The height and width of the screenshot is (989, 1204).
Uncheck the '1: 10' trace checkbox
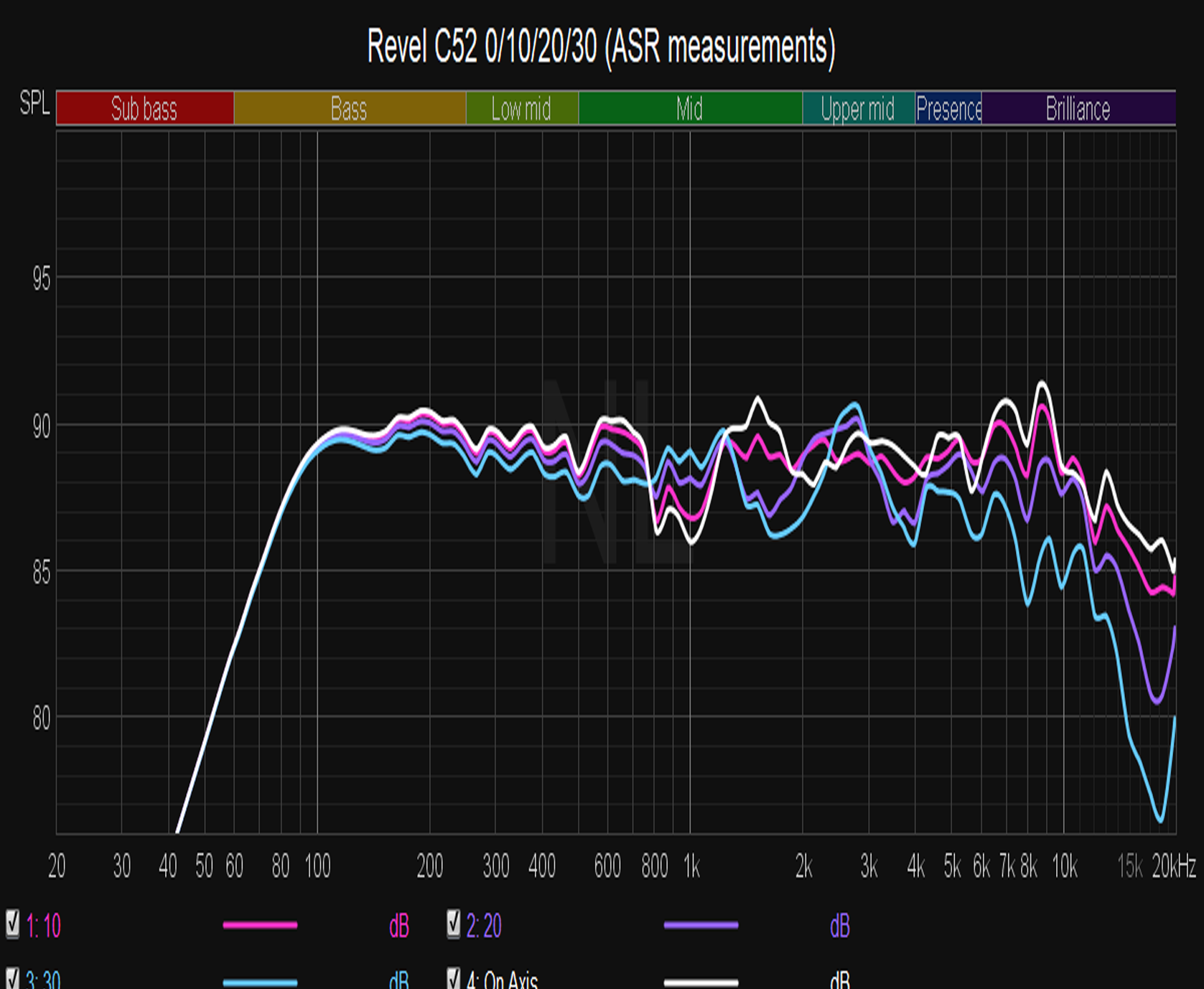13,924
